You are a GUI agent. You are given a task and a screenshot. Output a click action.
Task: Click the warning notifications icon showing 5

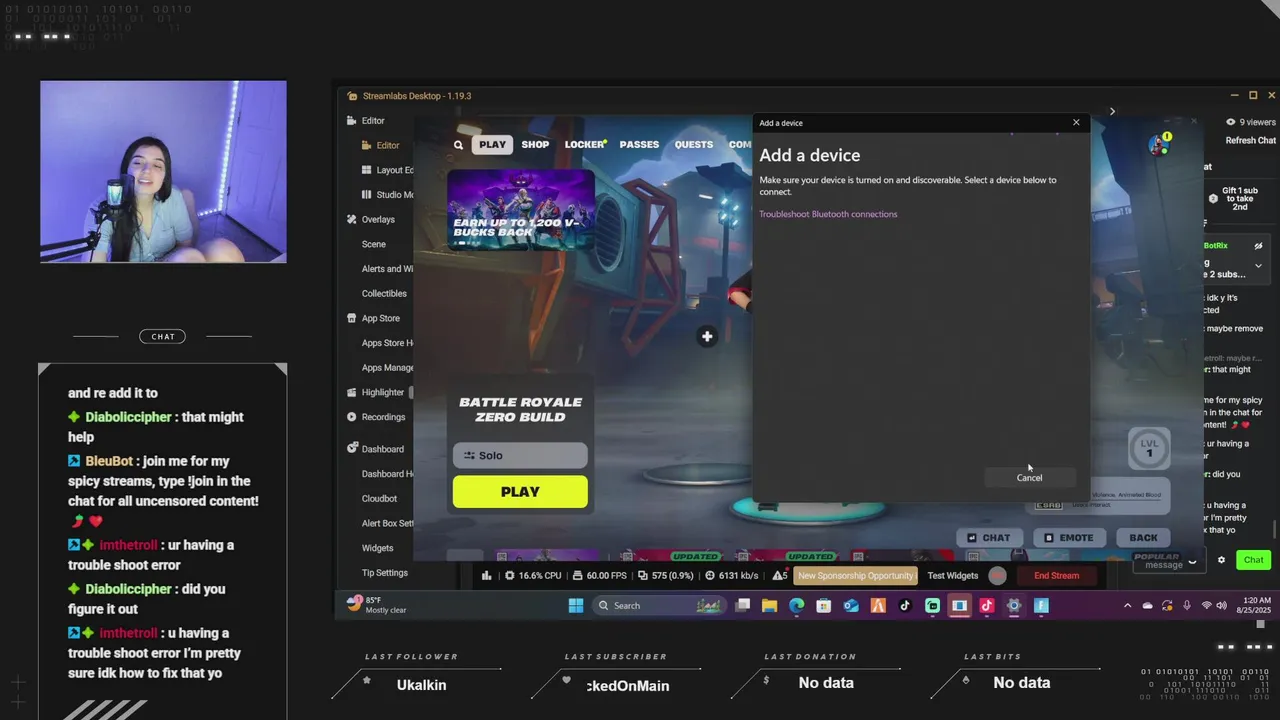[780, 575]
